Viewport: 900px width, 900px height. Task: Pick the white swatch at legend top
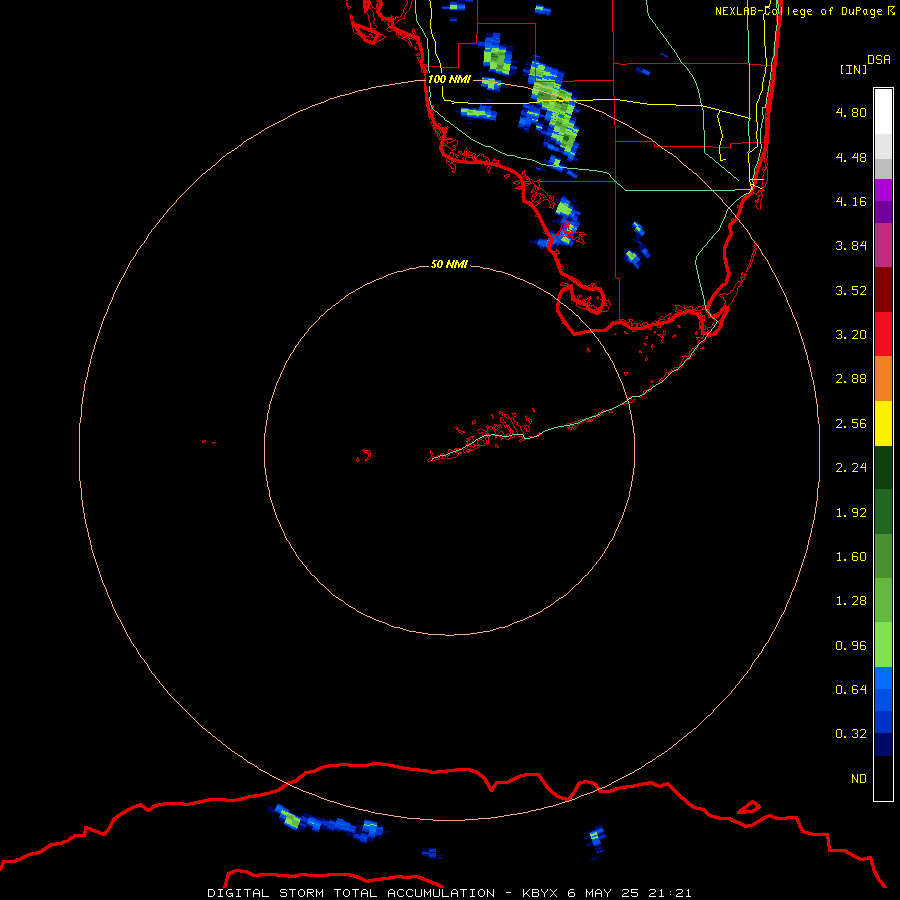click(x=883, y=111)
